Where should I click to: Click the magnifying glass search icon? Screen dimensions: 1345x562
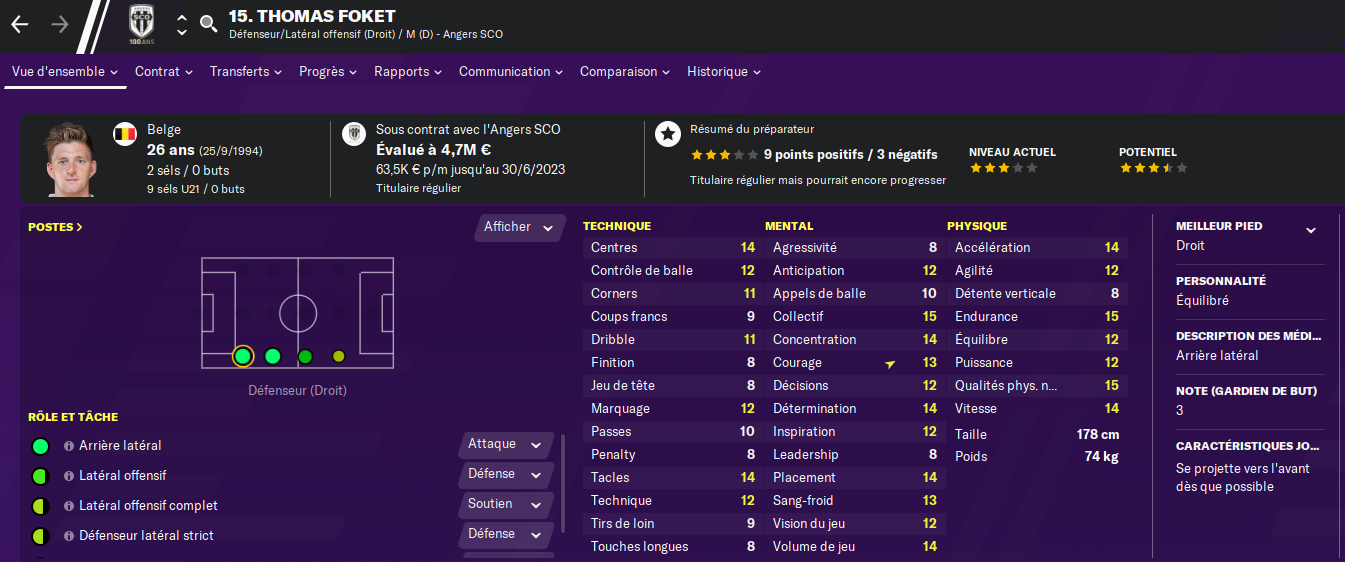click(x=208, y=24)
